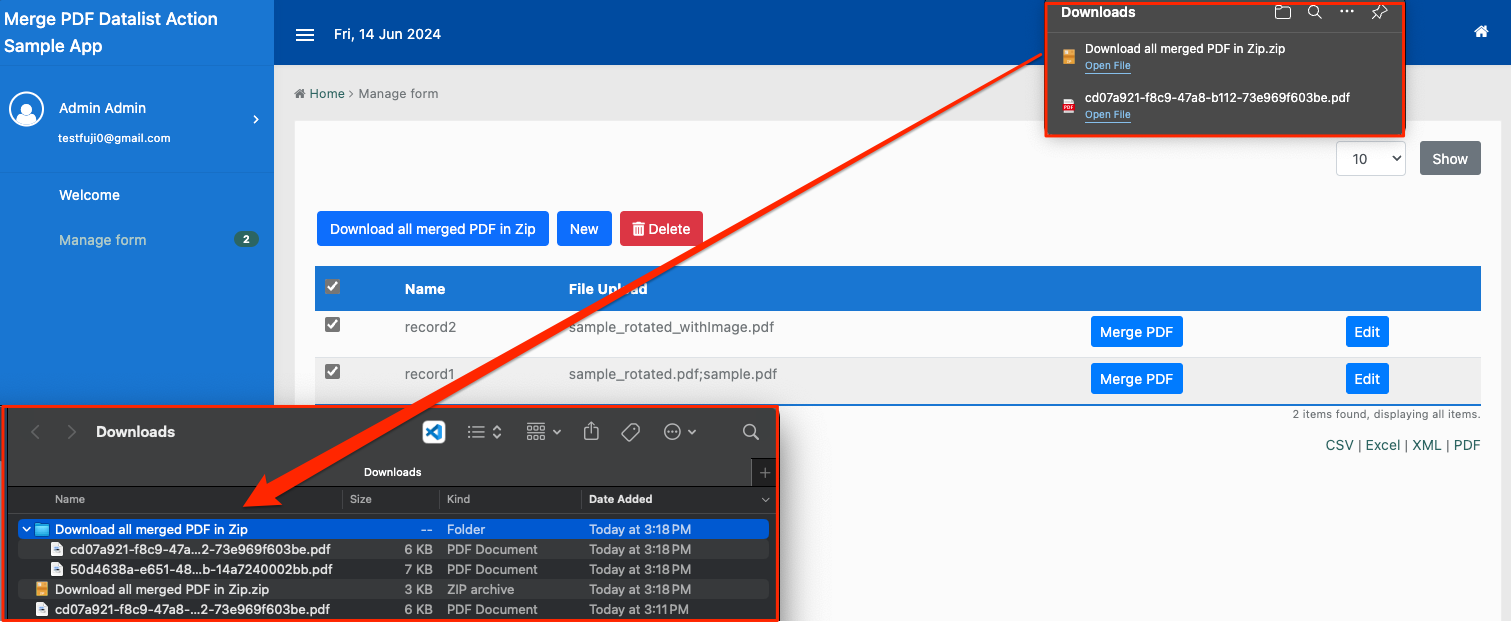Click the Finder tag icon
Viewport: 1511px width, 622px height.
(630, 432)
